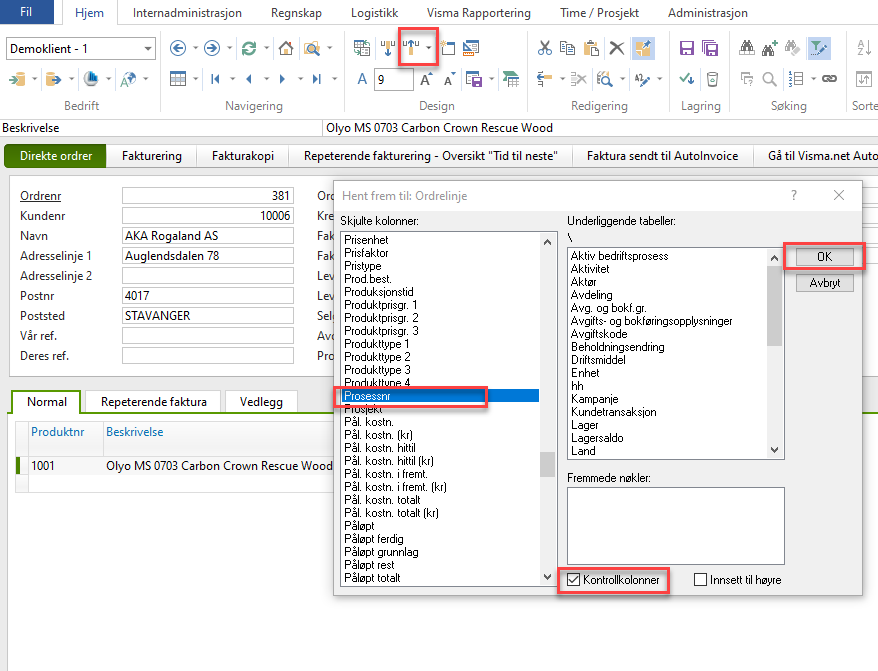
Task: Click the Produktnr column header
Action: pyautogui.click(x=58, y=432)
